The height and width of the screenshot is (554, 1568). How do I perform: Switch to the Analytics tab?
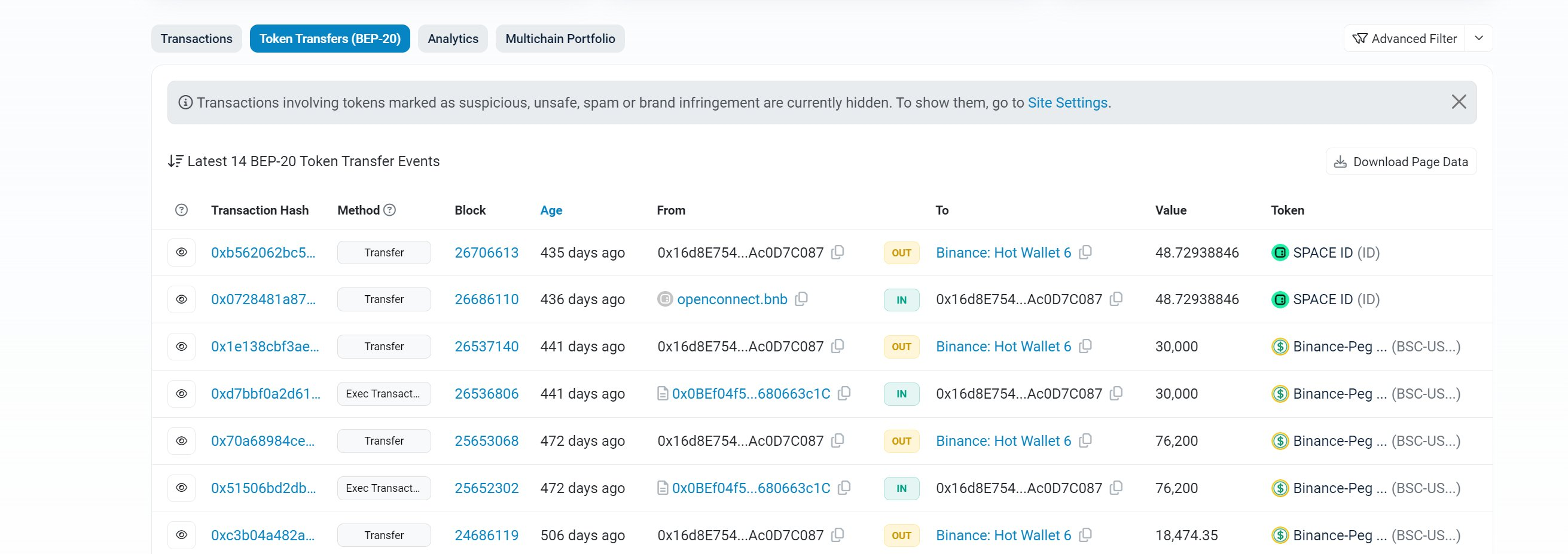(x=453, y=38)
